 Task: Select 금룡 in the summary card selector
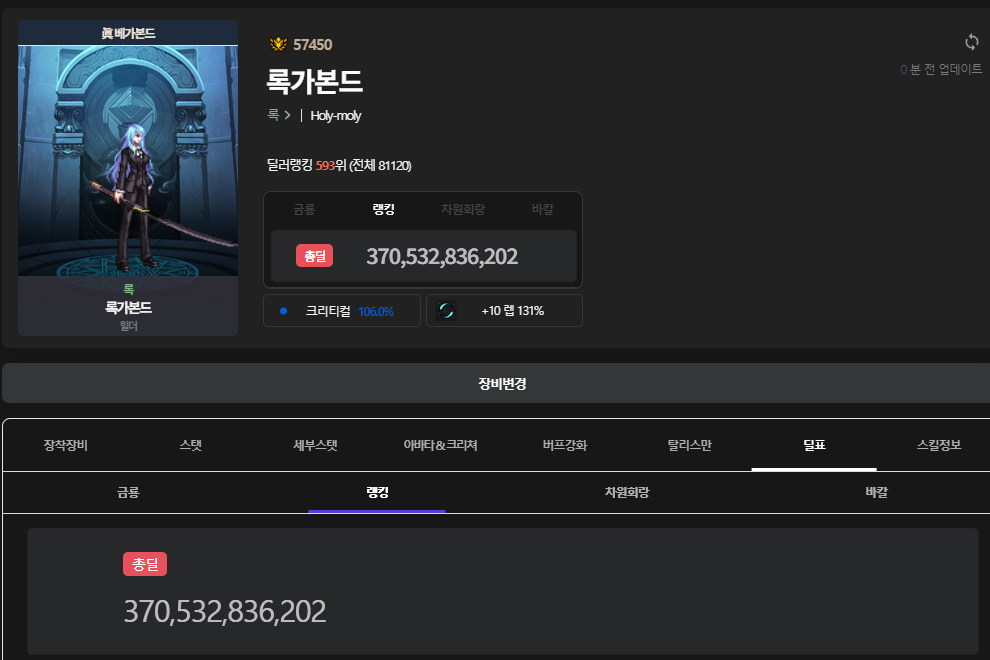click(x=304, y=209)
